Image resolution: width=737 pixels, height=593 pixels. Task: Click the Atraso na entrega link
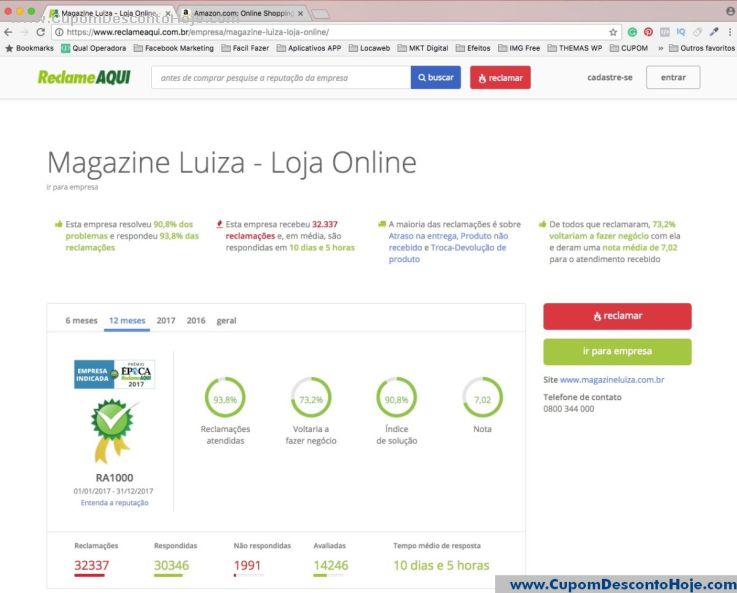coord(422,236)
